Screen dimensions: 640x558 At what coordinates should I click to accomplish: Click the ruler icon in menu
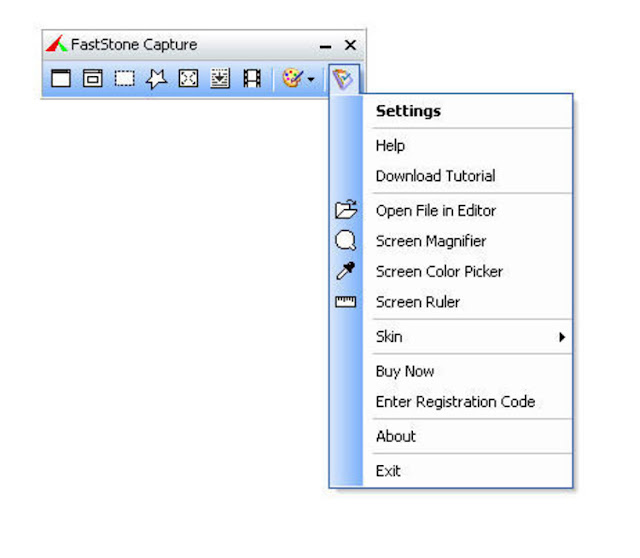(x=345, y=302)
